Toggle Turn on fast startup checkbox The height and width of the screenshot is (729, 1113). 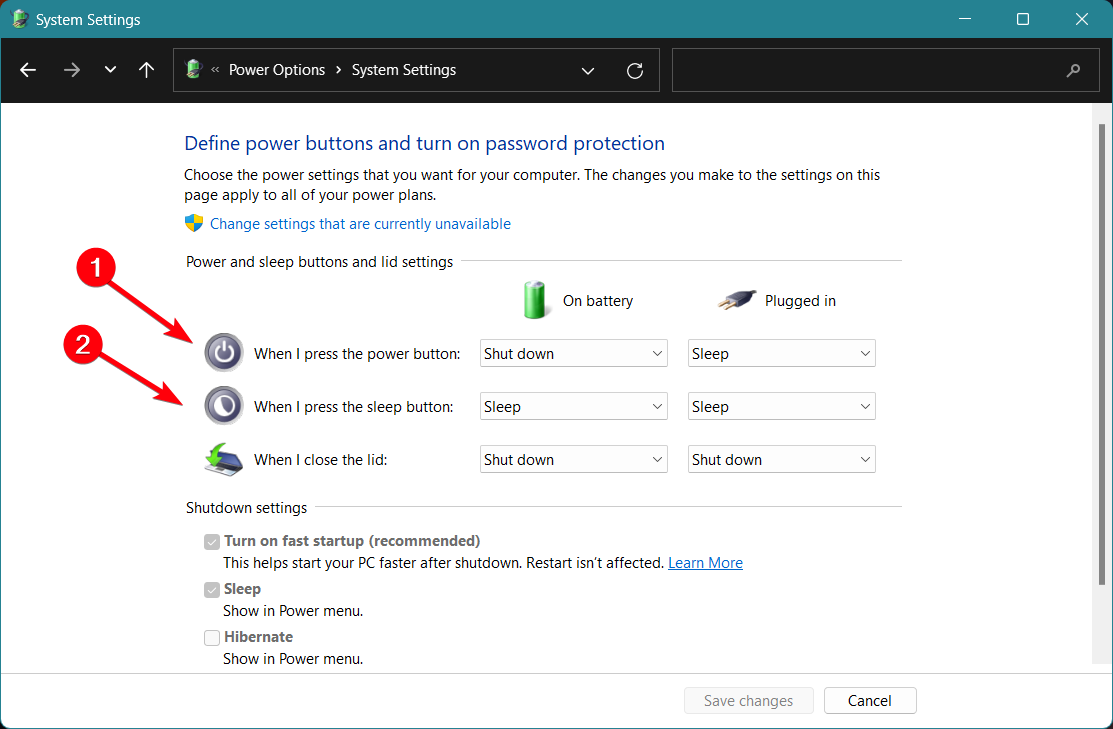point(212,542)
